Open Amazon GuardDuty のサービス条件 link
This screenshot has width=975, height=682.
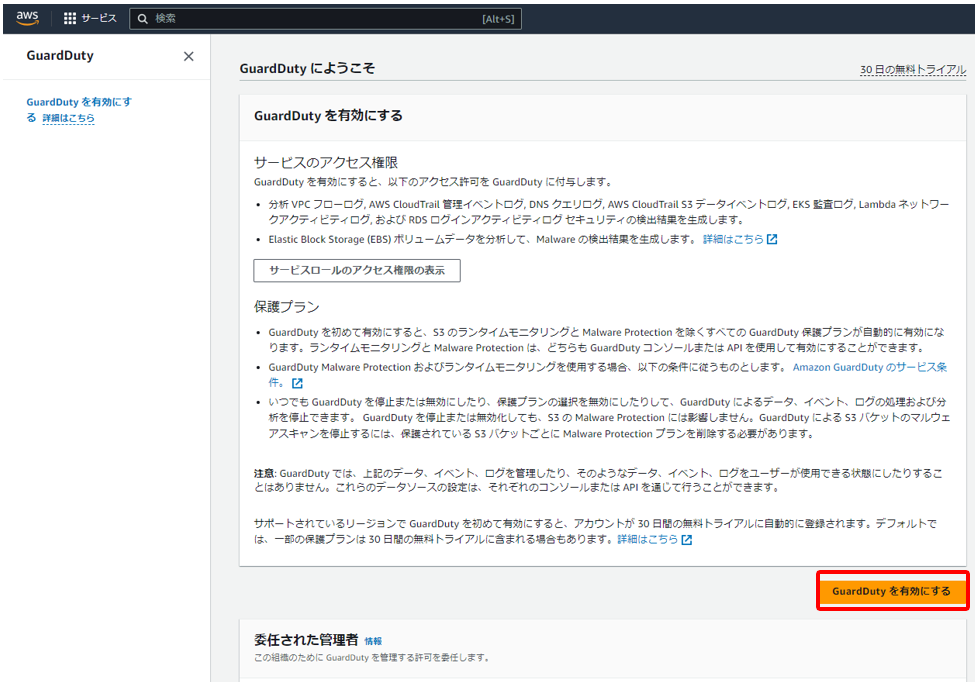click(869, 367)
